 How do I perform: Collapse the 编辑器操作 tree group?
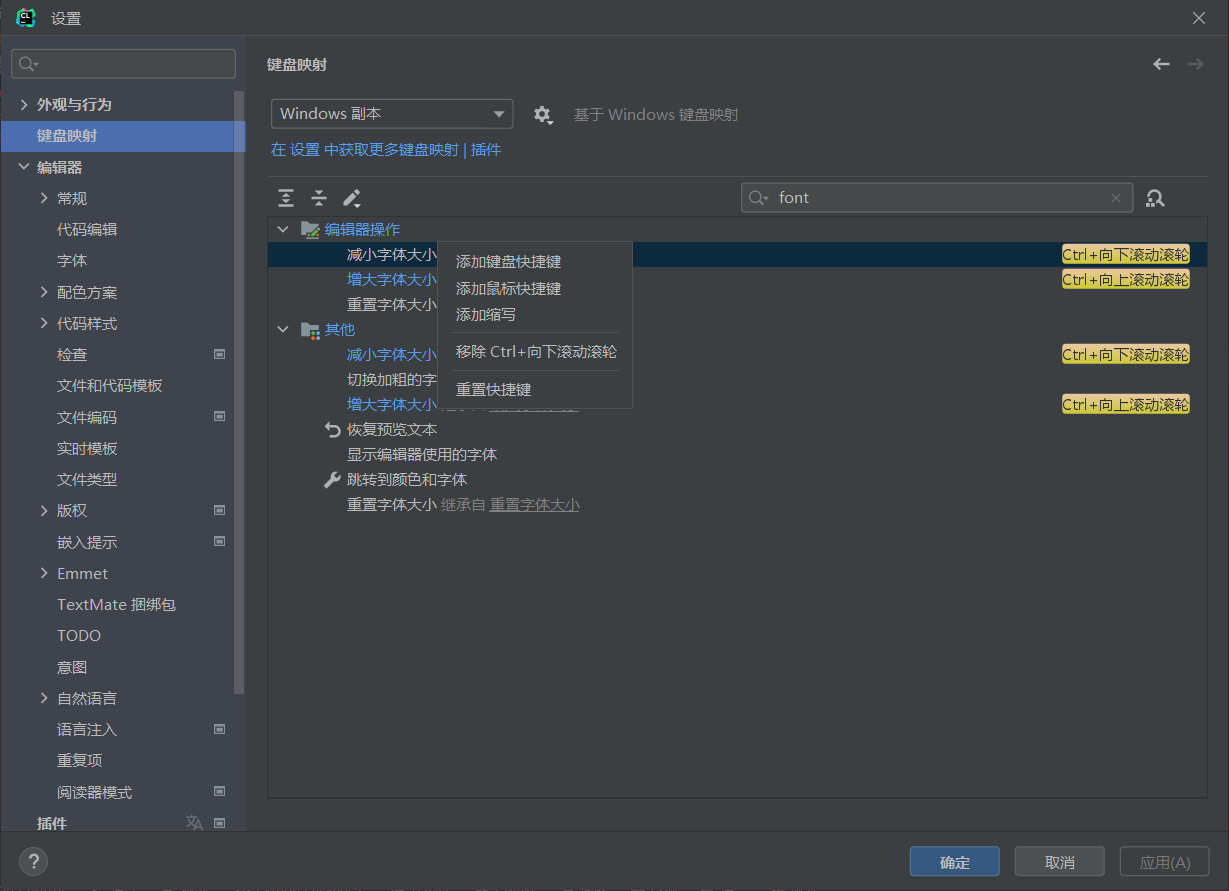[283, 229]
